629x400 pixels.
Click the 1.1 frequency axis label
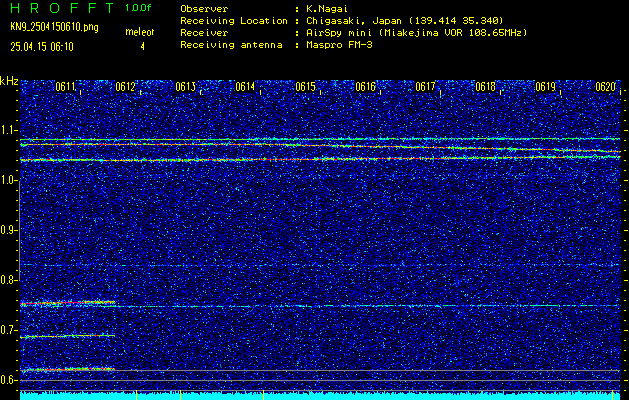(x=8, y=130)
